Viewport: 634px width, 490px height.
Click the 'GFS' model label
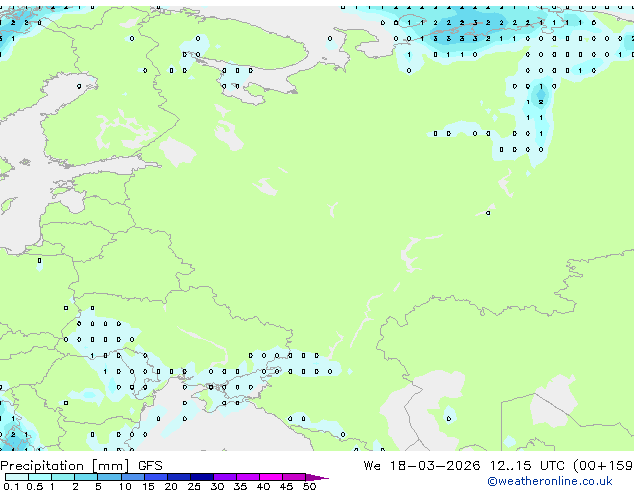tap(150, 466)
